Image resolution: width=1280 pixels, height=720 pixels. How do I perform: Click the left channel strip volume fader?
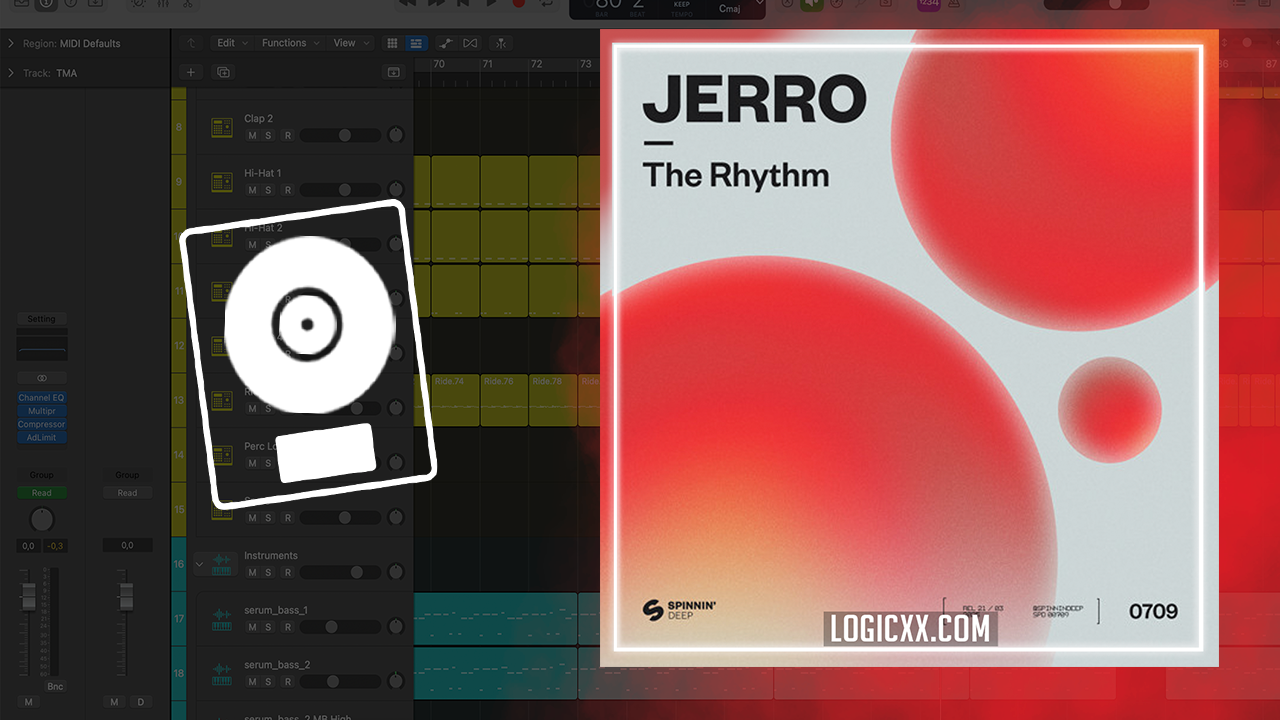tap(29, 598)
